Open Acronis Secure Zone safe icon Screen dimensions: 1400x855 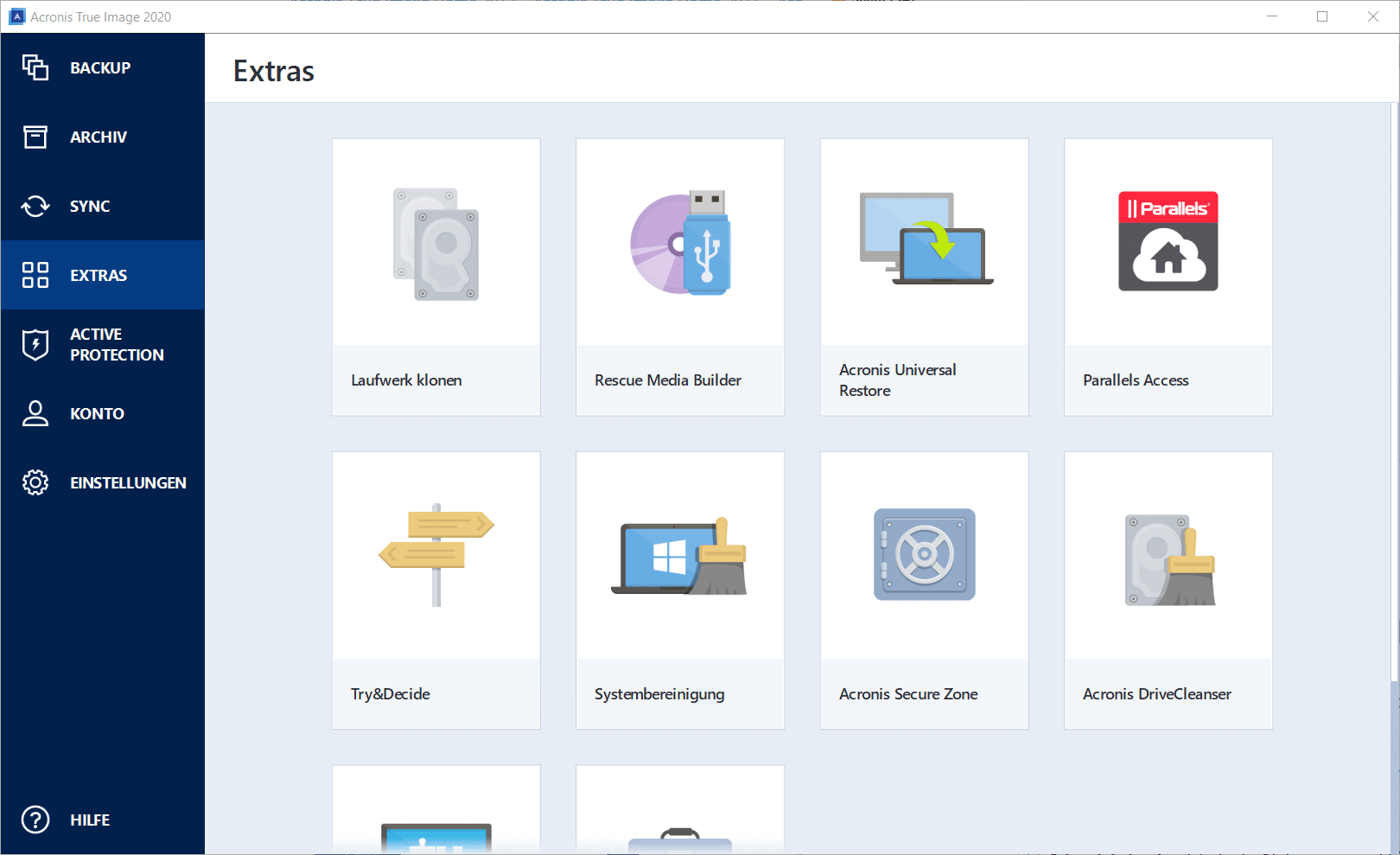(x=925, y=554)
